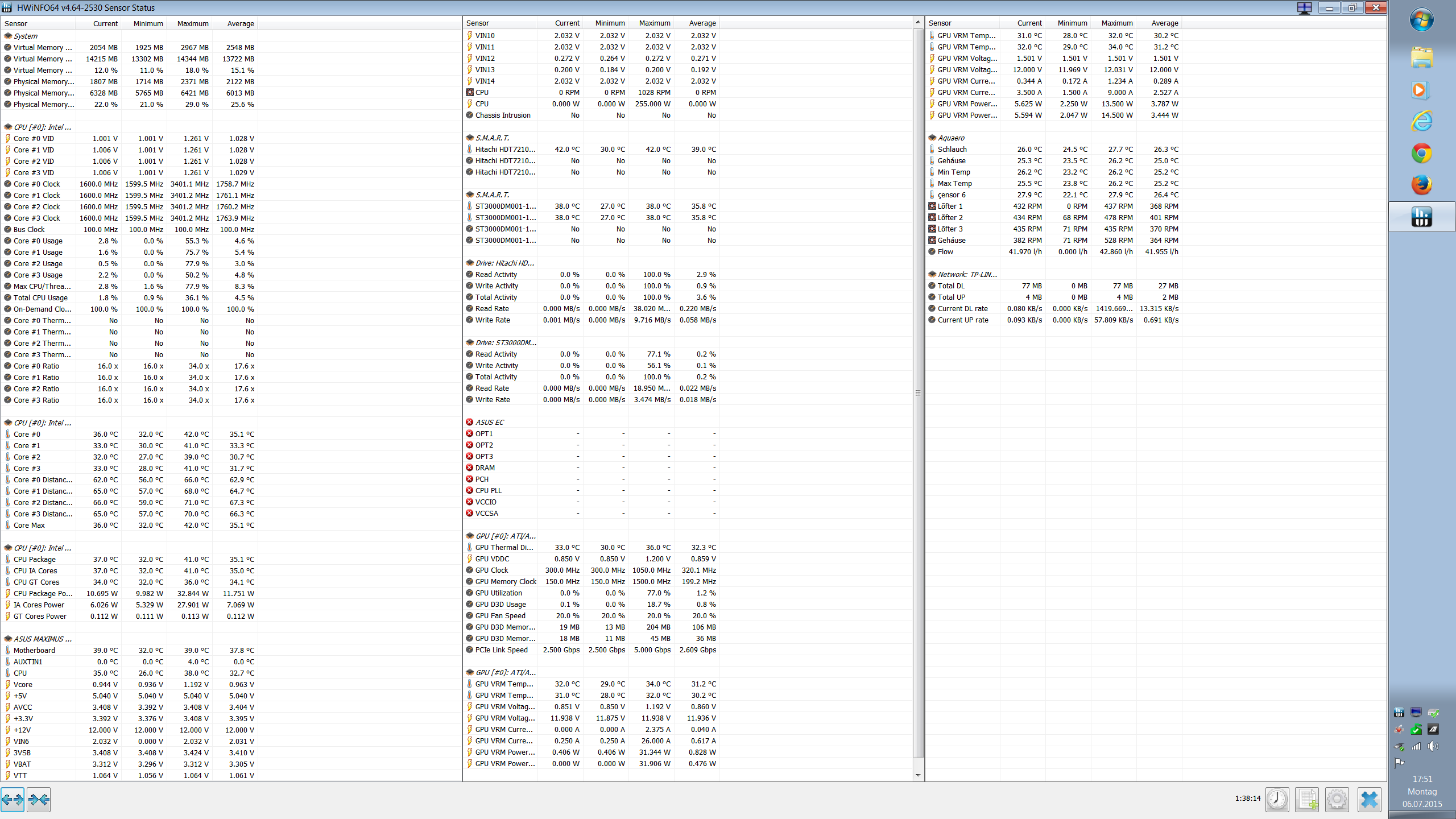The width and height of the screenshot is (1456, 819).
Task: Start logging with the sheet-plus icon
Action: pyautogui.click(x=1307, y=800)
